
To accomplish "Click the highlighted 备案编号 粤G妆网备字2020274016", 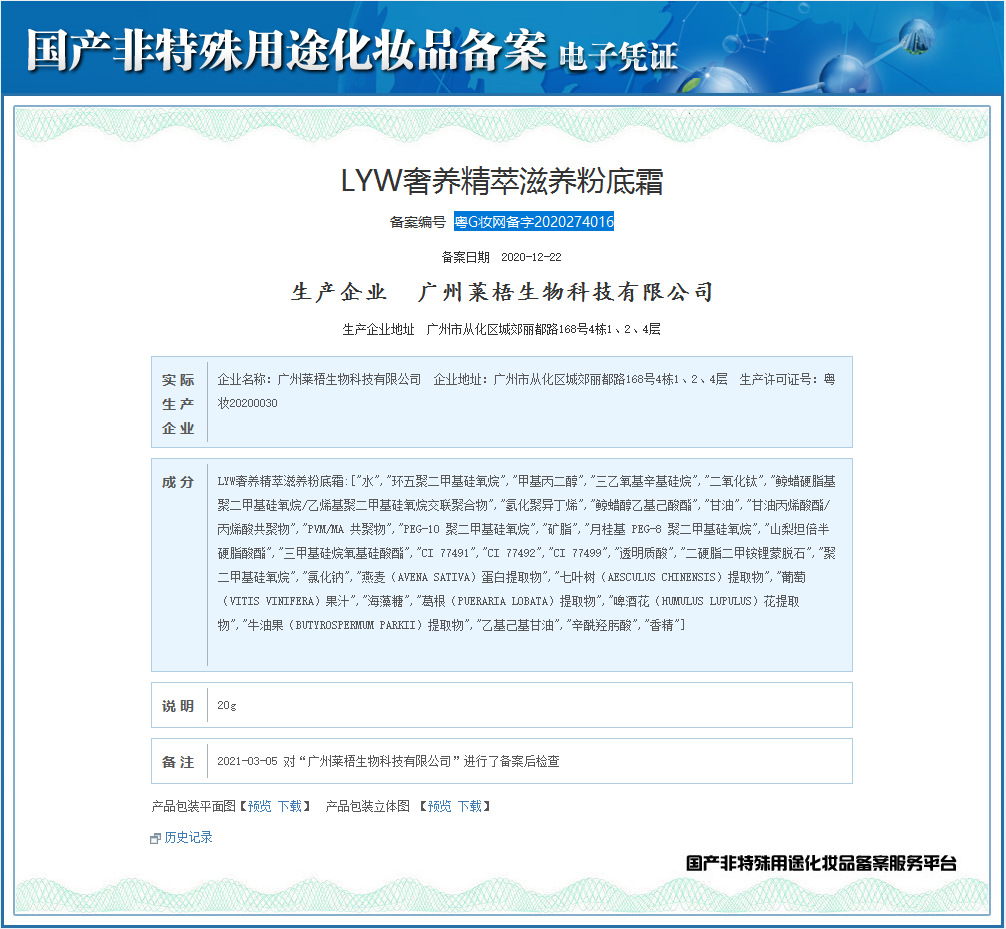I will click(x=534, y=221).
